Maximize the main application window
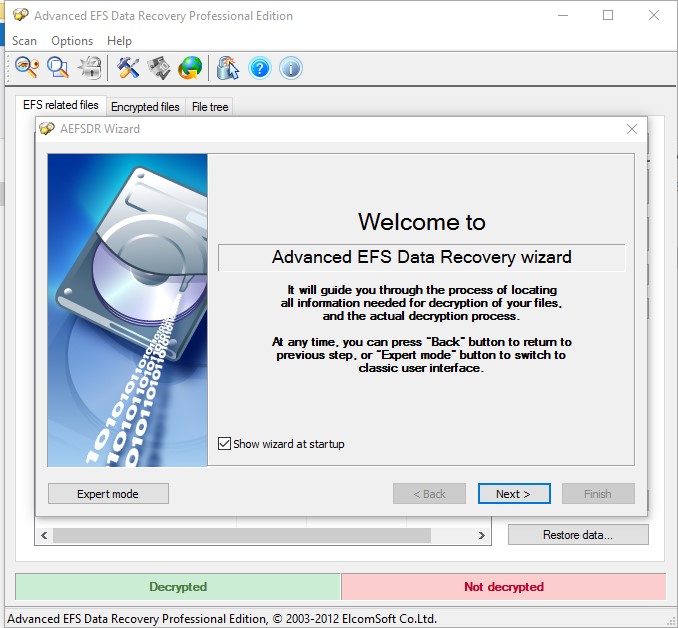 (x=608, y=15)
